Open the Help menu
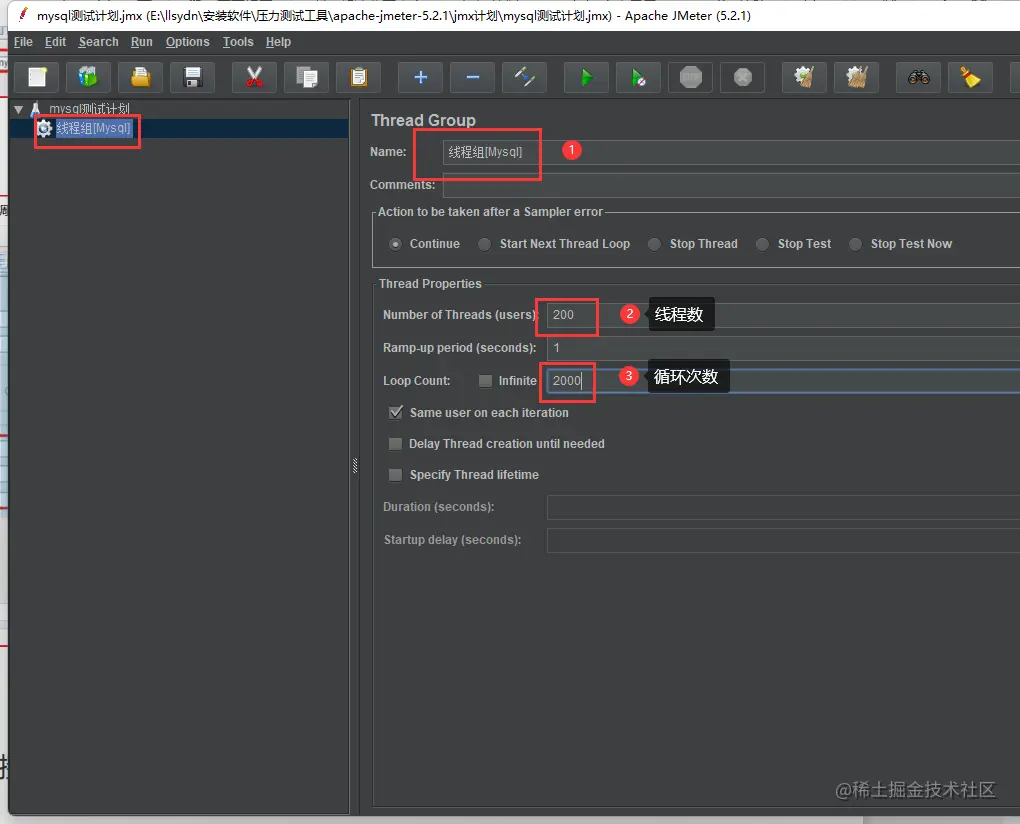1020x824 pixels. point(278,42)
